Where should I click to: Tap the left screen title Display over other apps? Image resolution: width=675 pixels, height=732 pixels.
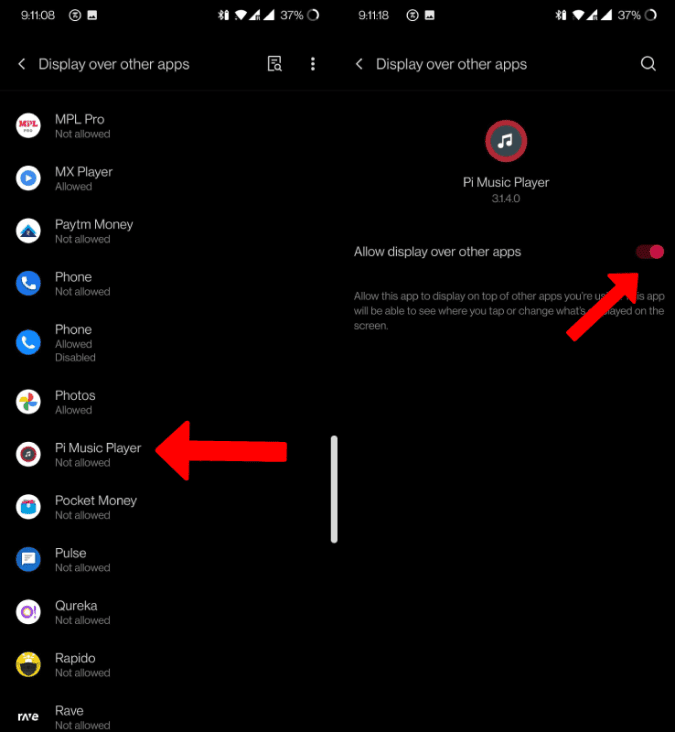point(114,64)
